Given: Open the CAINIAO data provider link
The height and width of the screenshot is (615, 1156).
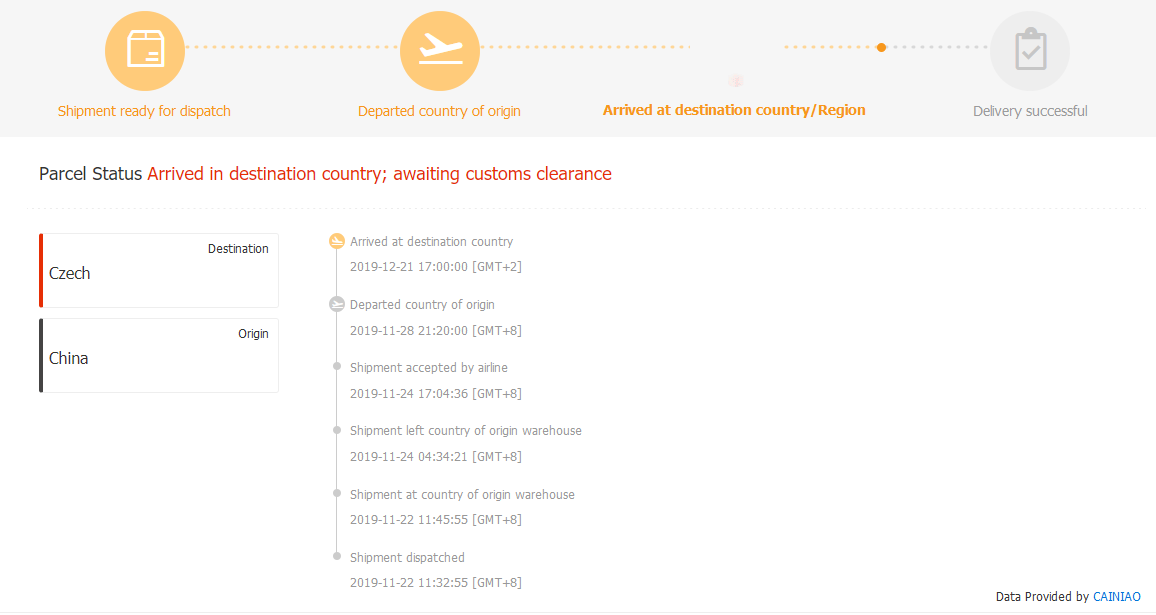Looking at the screenshot, I should pos(1116,597).
